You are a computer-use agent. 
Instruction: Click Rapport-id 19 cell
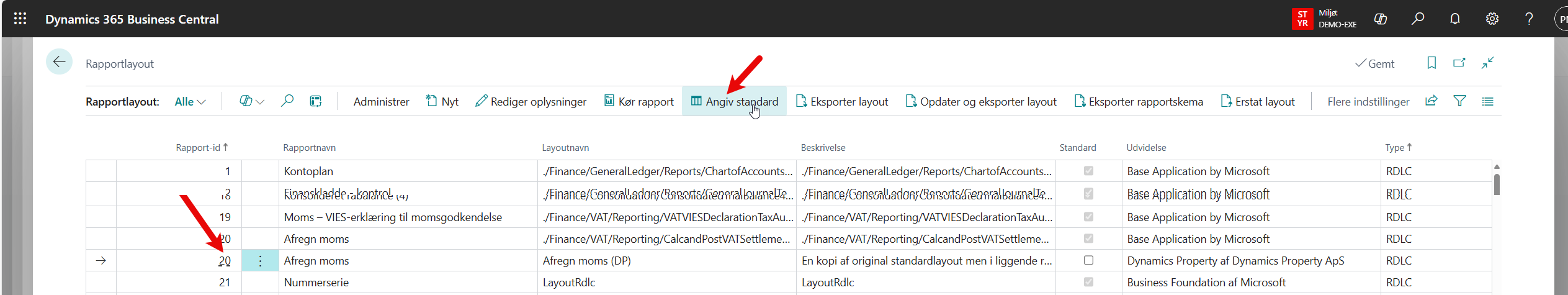point(179,217)
